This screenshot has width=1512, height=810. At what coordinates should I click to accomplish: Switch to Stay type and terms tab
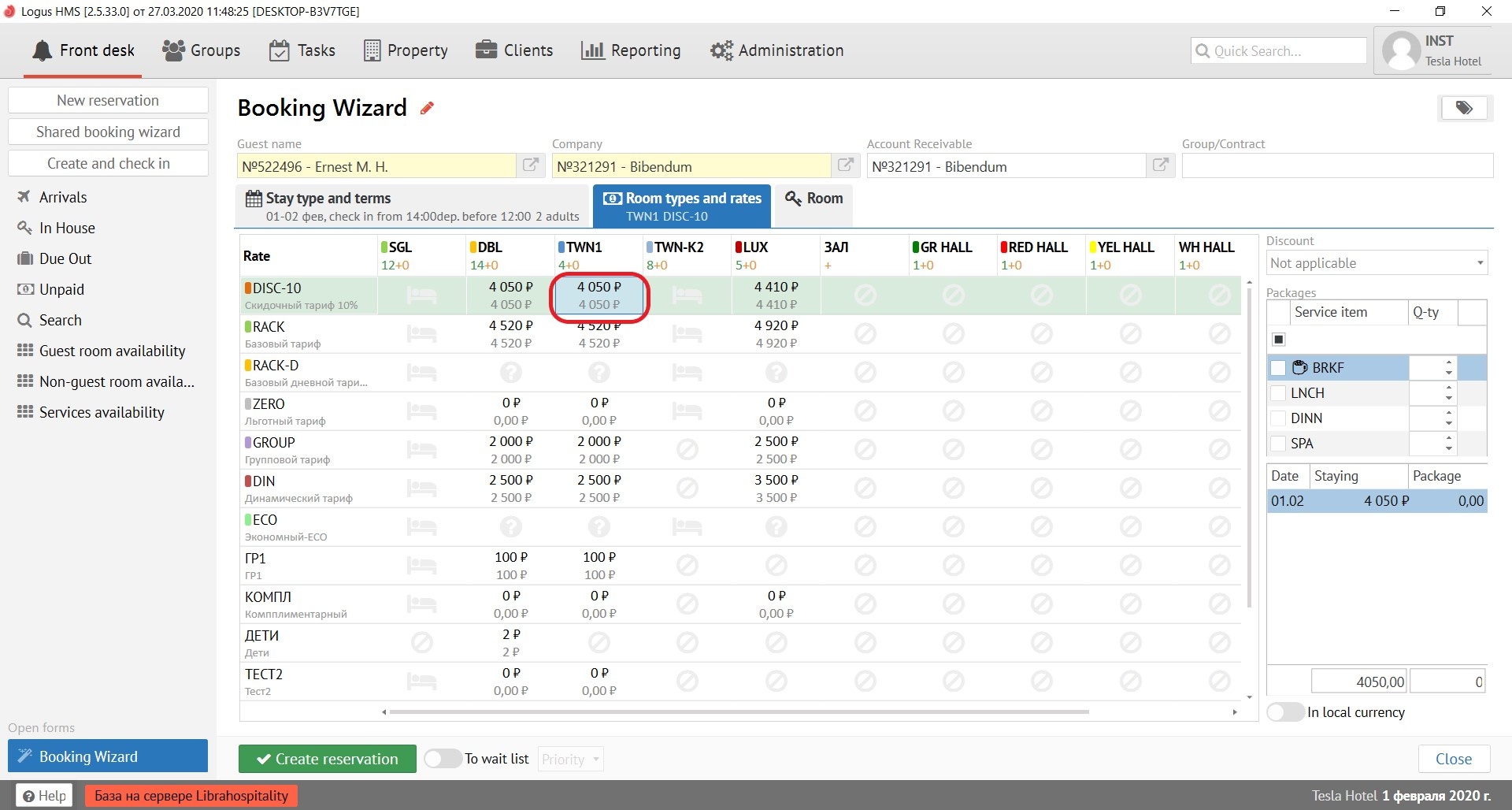[413, 206]
